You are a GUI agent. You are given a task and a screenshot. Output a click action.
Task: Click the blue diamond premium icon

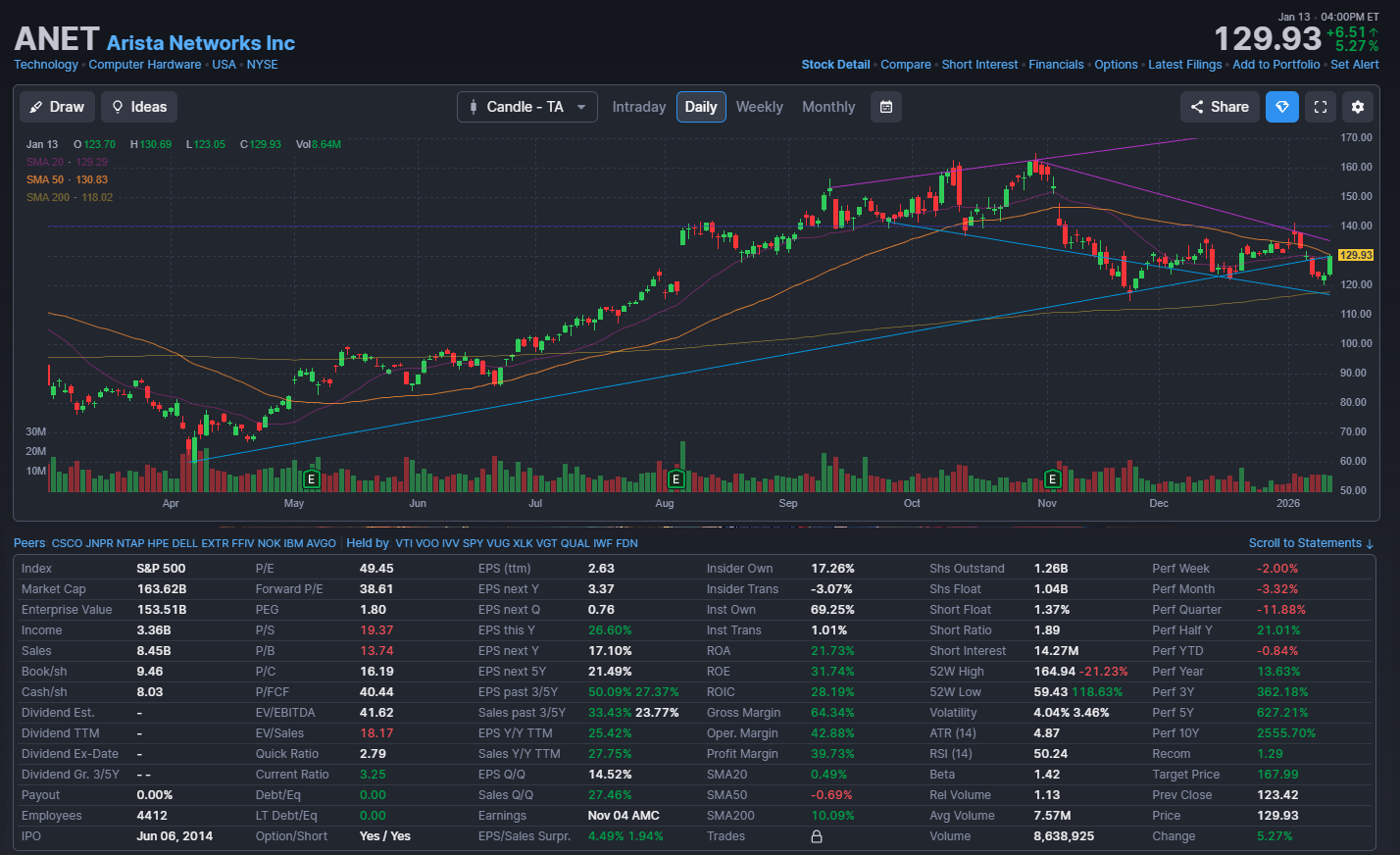pos(1282,107)
